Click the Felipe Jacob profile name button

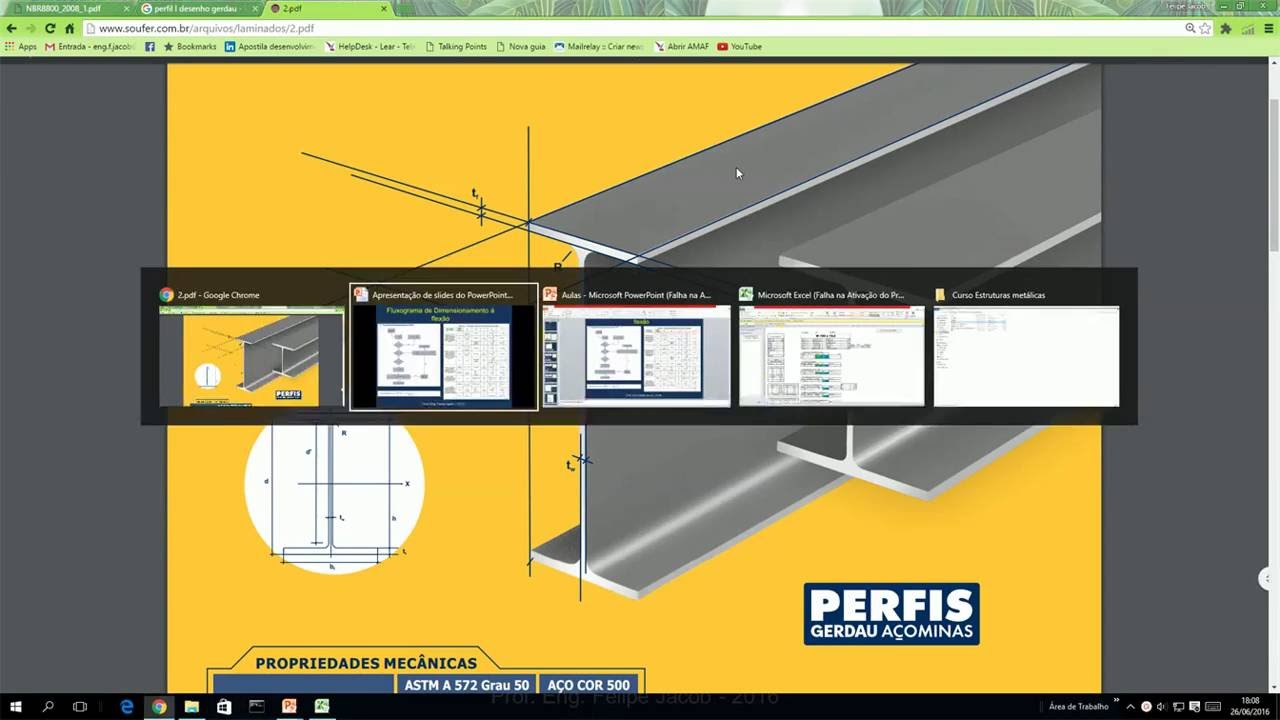point(1186,6)
